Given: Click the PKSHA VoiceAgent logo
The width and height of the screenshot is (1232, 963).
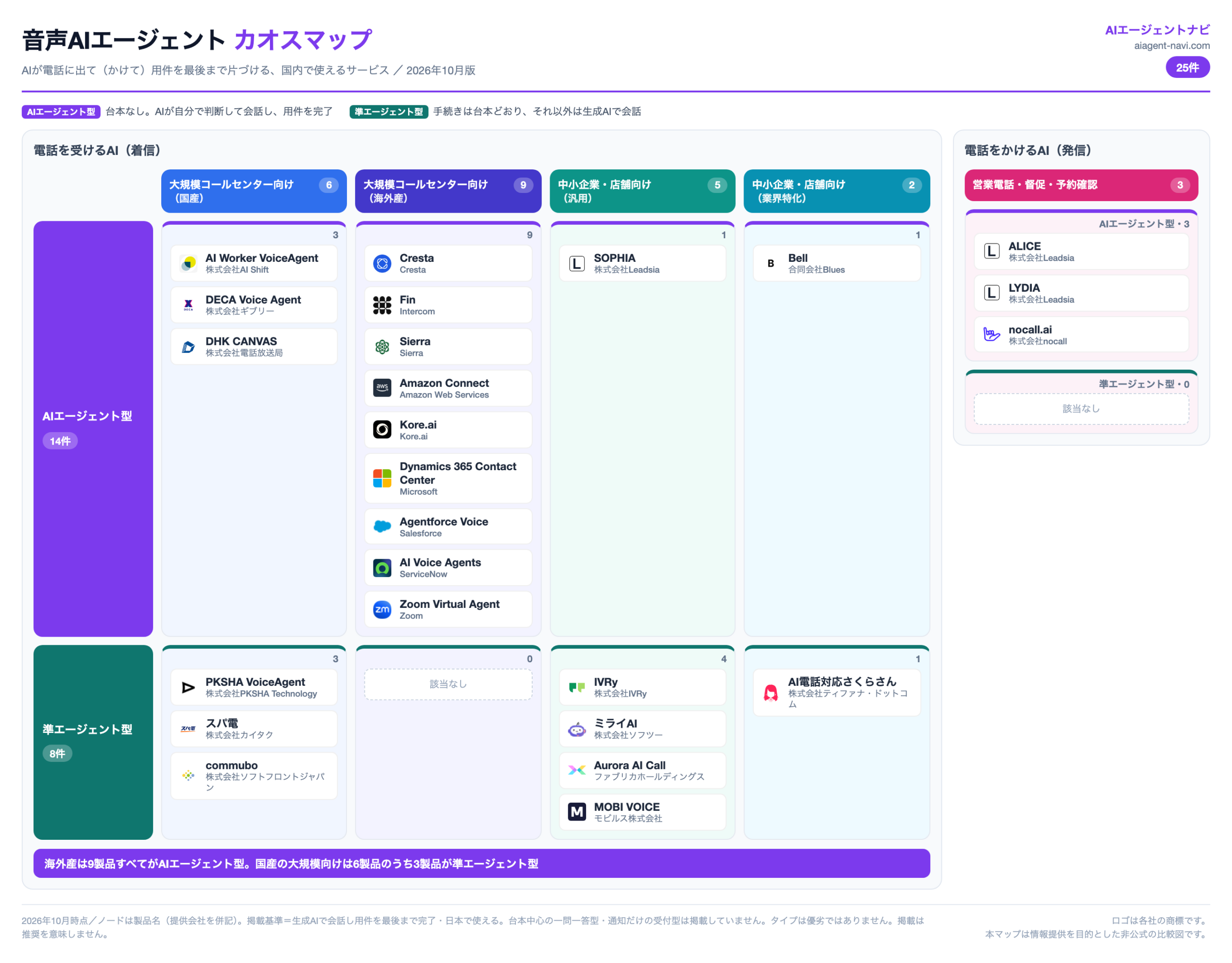Looking at the screenshot, I should (x=189, y=688).
